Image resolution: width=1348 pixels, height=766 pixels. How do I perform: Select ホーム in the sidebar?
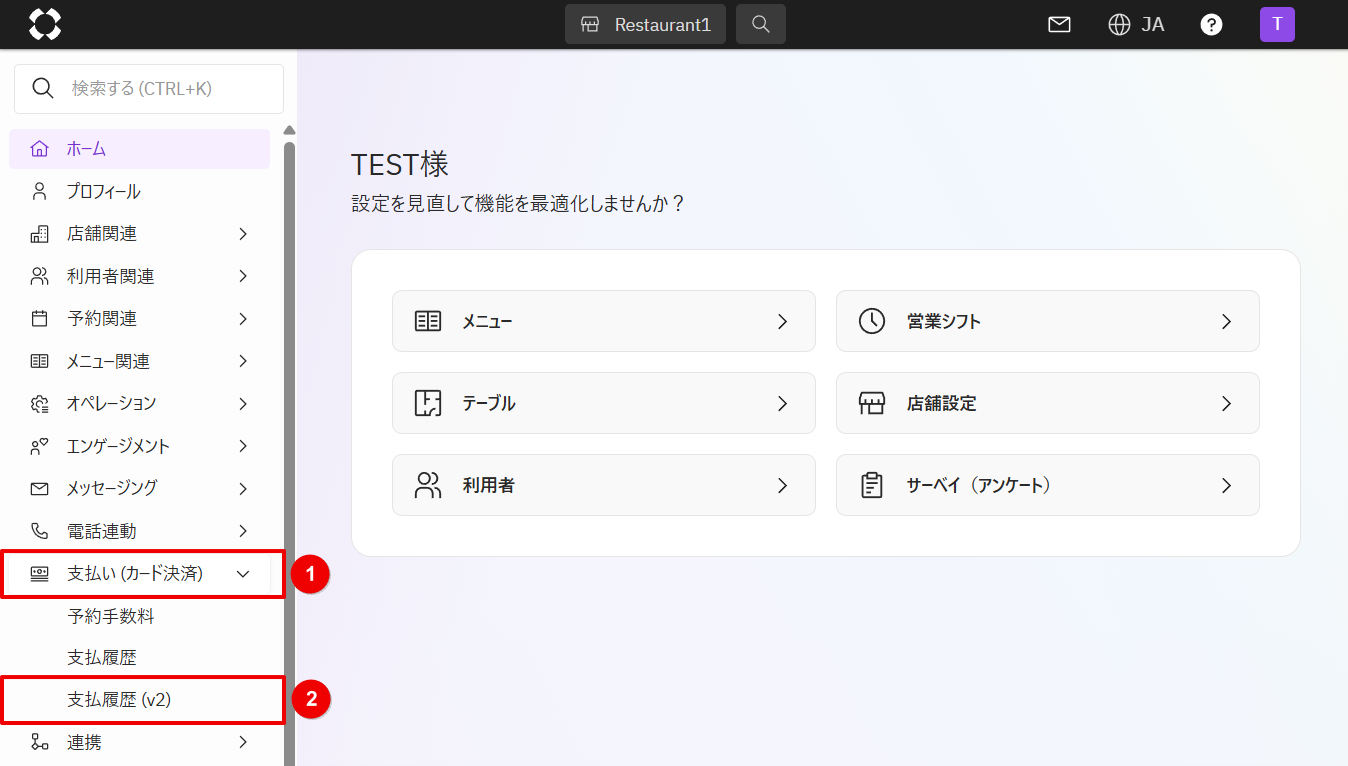[x=140, y=149]
